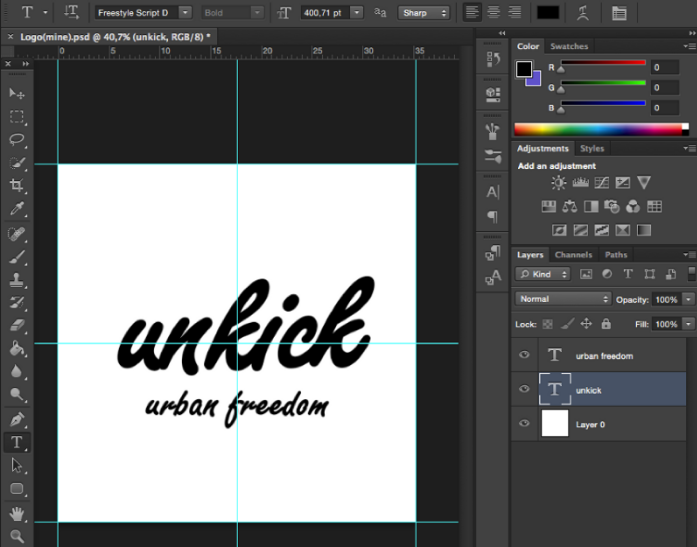The width and height of the screenshot is (697, 547).
Task: Left align the text
Action: pos(472,12)
